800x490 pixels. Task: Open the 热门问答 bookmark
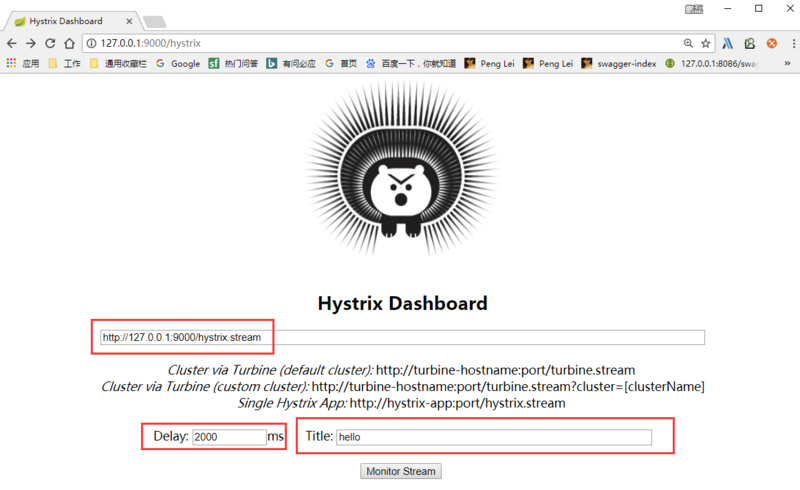pyautogui.click(x=234, y=63)
